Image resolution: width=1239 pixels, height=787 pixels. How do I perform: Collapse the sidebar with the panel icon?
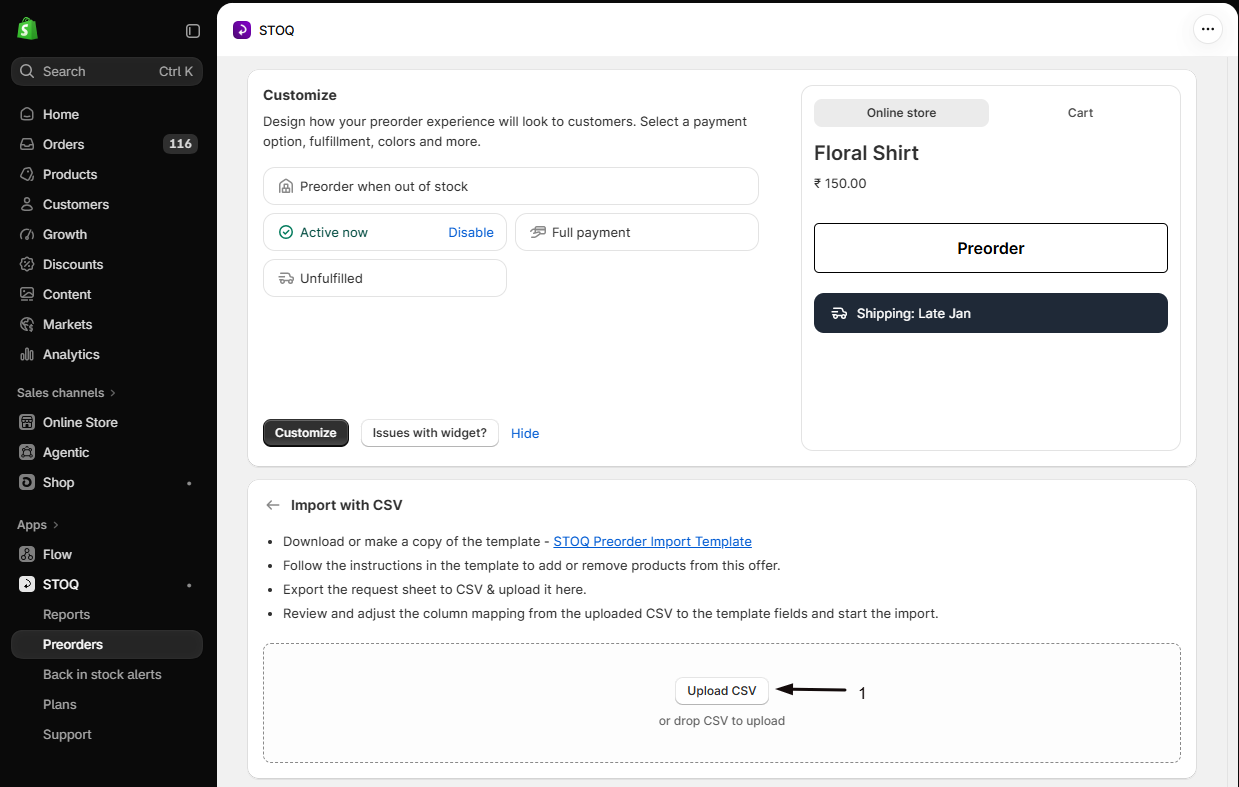pyautogui.click(x=193, y=31)
